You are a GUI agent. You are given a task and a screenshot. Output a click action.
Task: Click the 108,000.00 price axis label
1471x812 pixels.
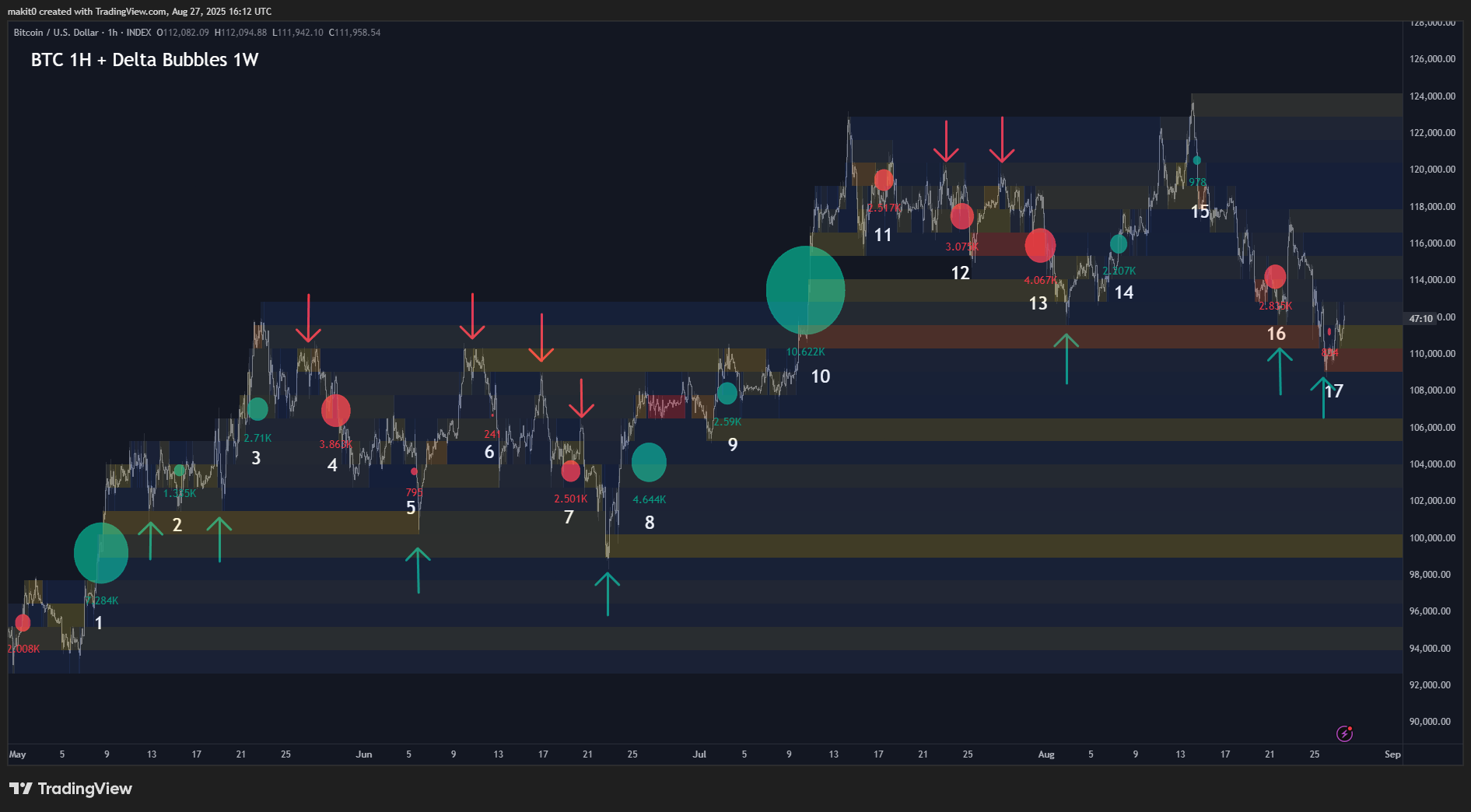[x=1432, y=390]
